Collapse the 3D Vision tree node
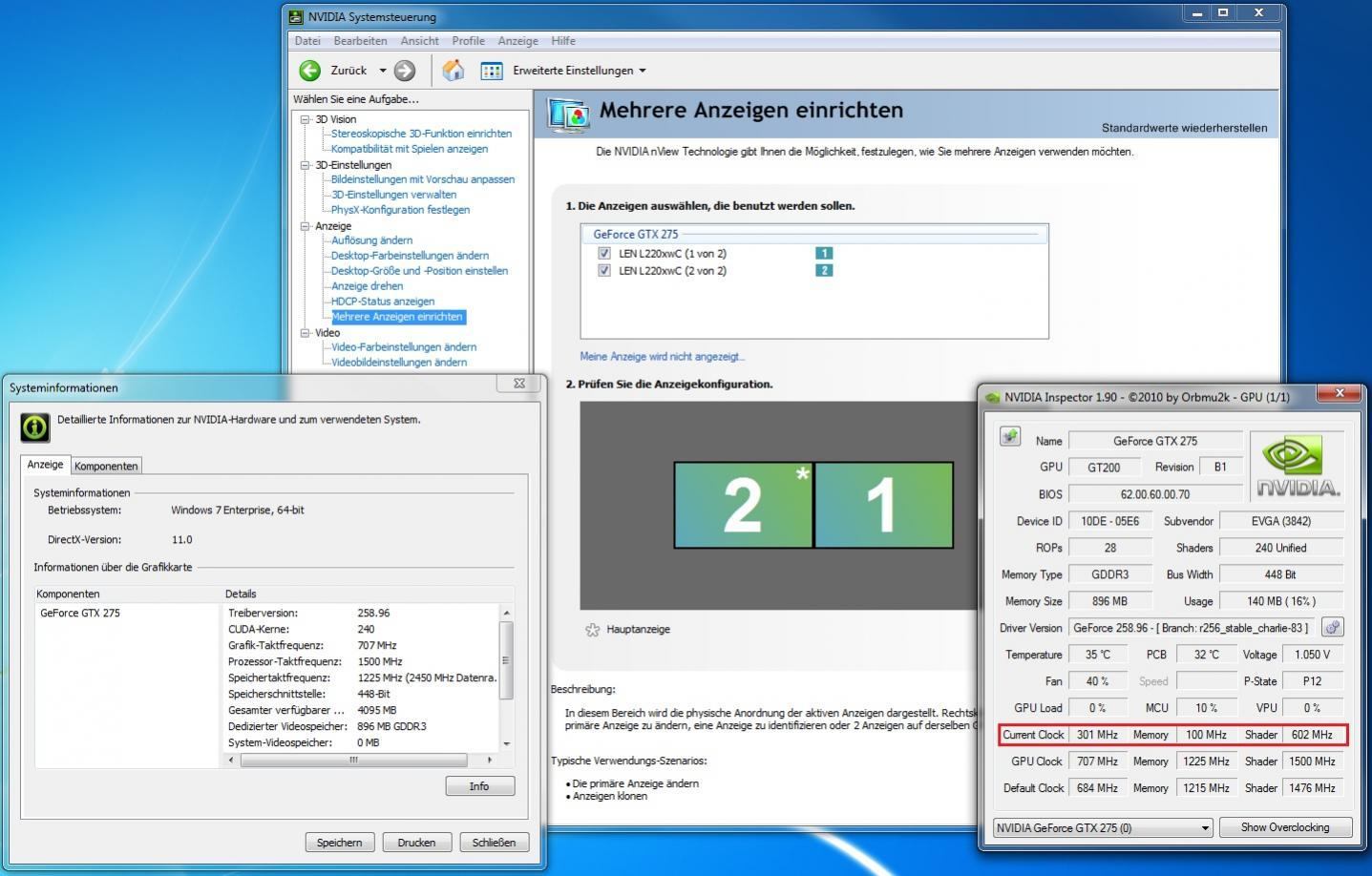This screenshot has height=876, width=1372. (x=305, y=119)
